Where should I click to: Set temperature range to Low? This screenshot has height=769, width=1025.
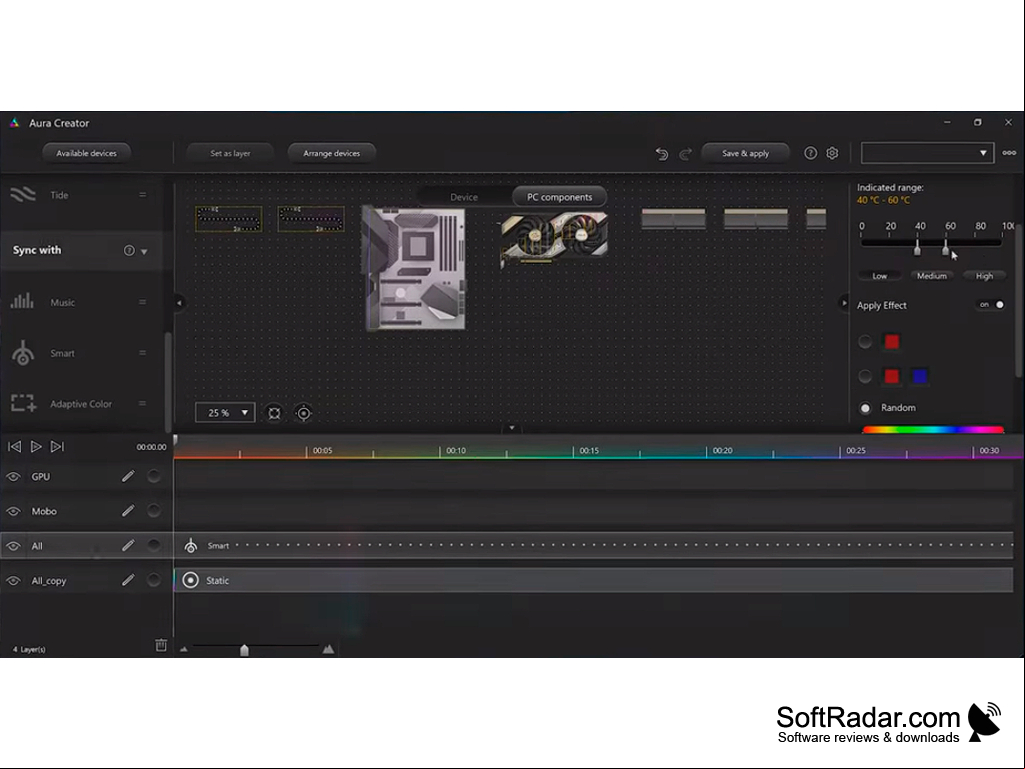[880, 276]
